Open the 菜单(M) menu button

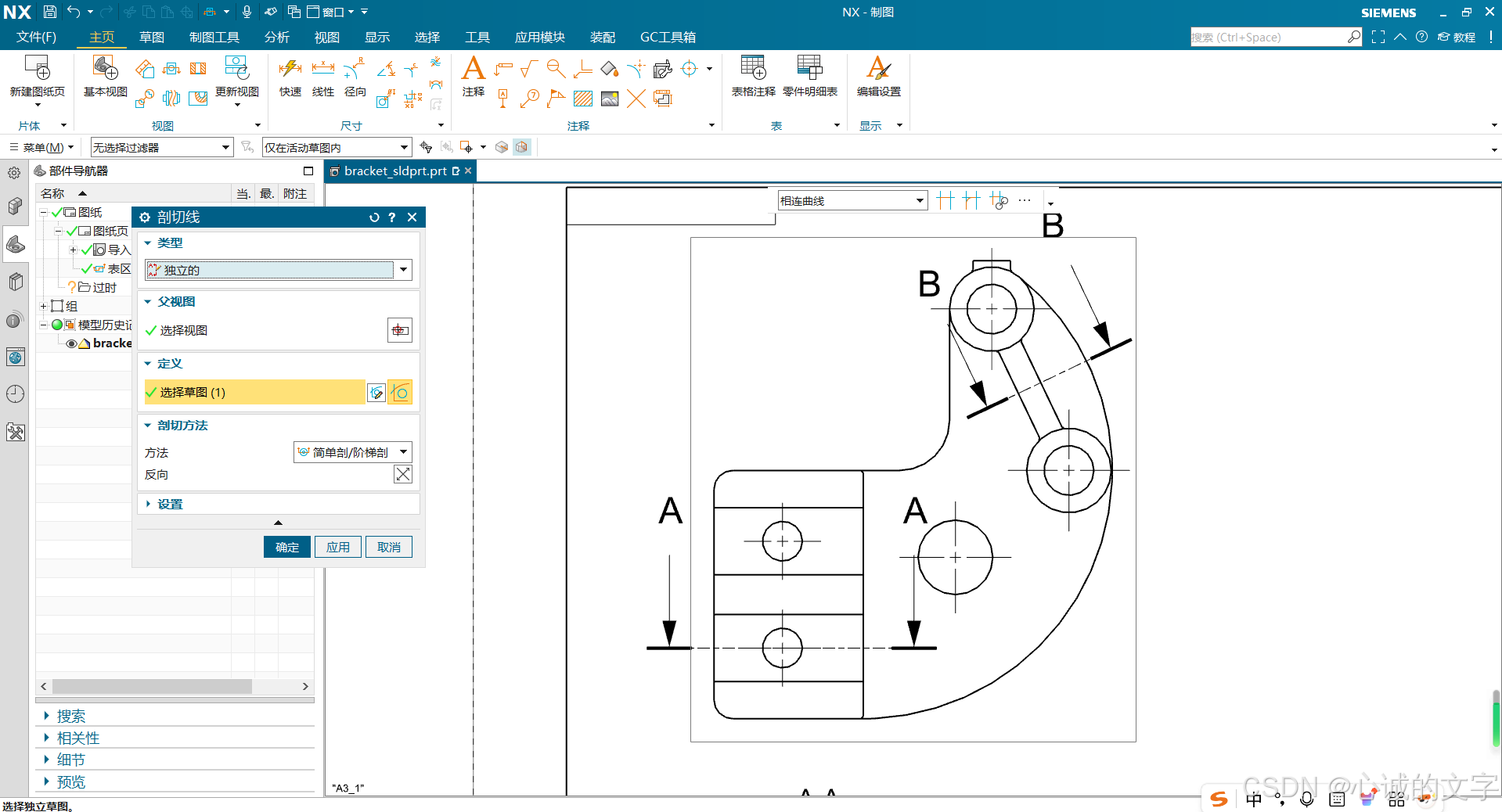point(41,147)
